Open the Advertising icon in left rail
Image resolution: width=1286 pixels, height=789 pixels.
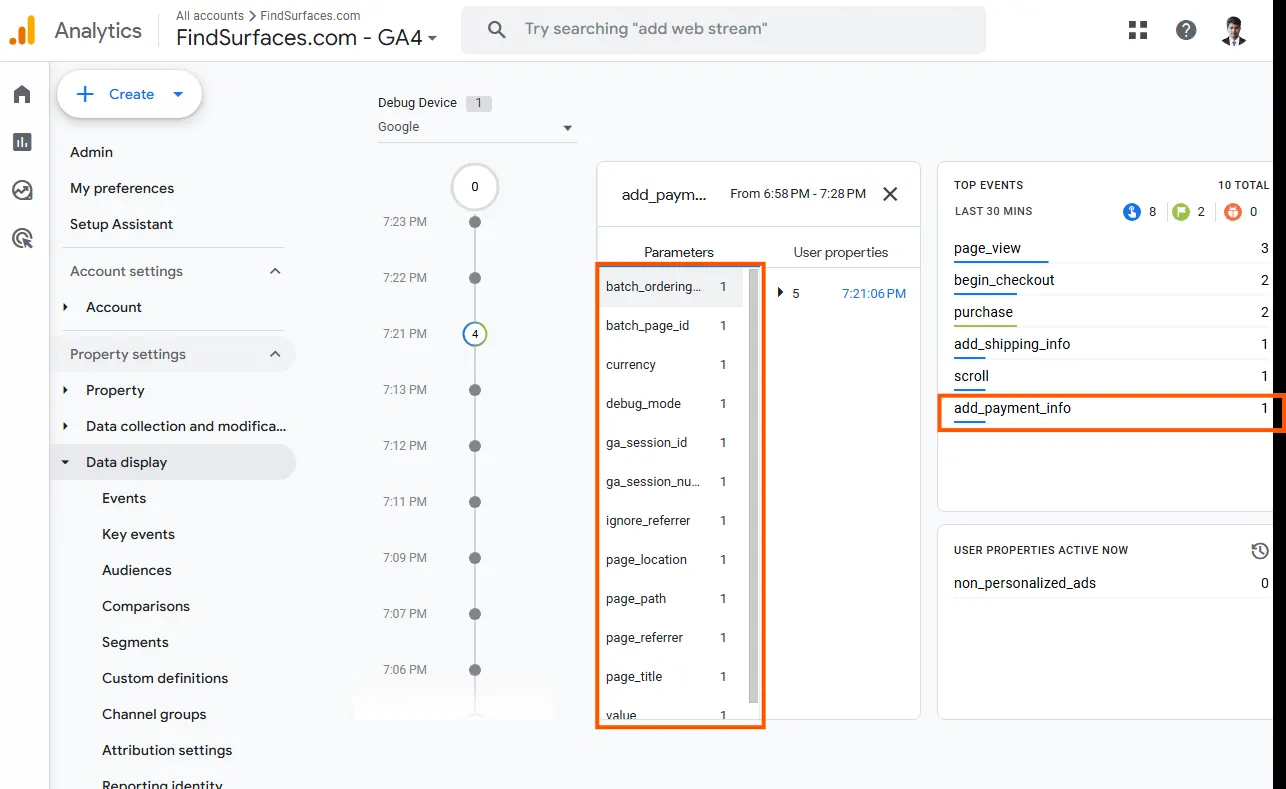(x=22, y=238)
